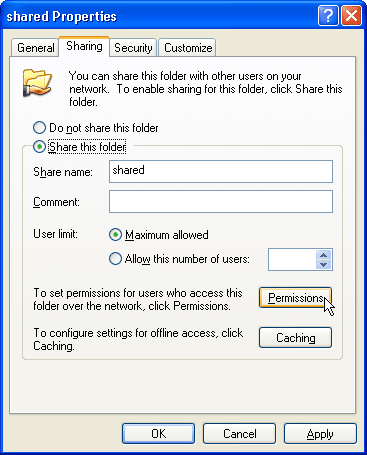Screen dimensions: 367x455
Task: Click the Help question mark button
Action: click(328, 15)
